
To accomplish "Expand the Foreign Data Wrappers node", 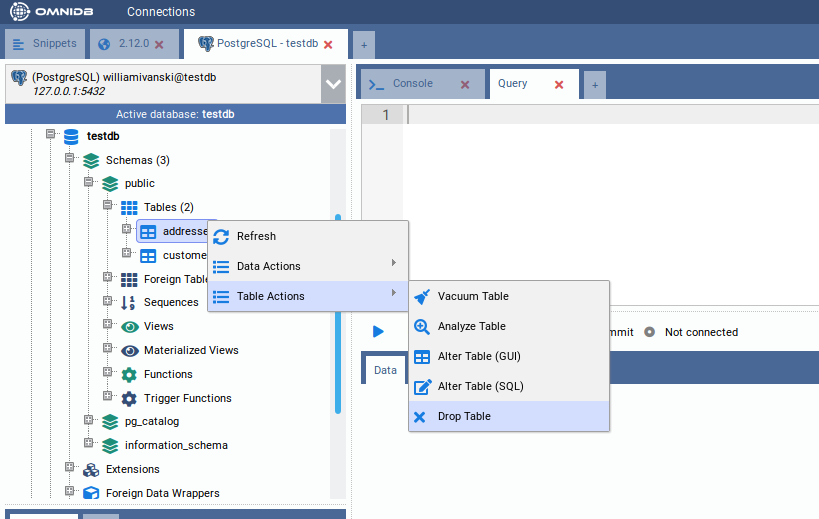I will coord(69,491).
